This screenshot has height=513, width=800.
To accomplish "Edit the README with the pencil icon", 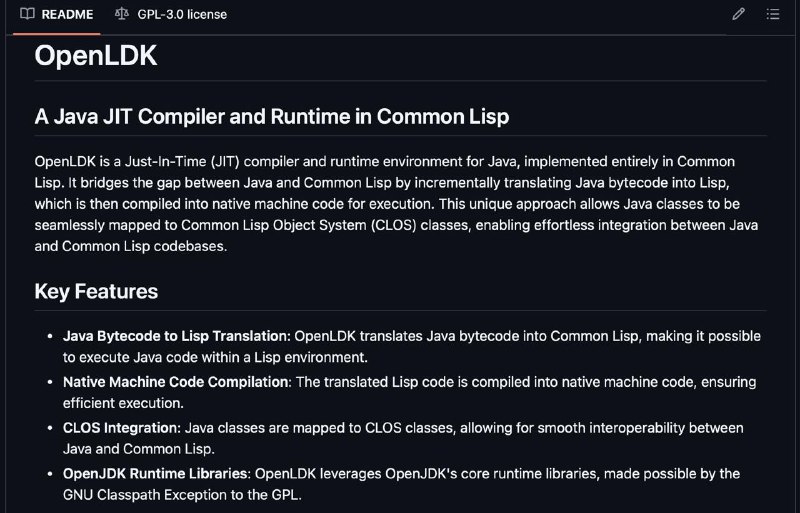I will click(x=738, y=14).
